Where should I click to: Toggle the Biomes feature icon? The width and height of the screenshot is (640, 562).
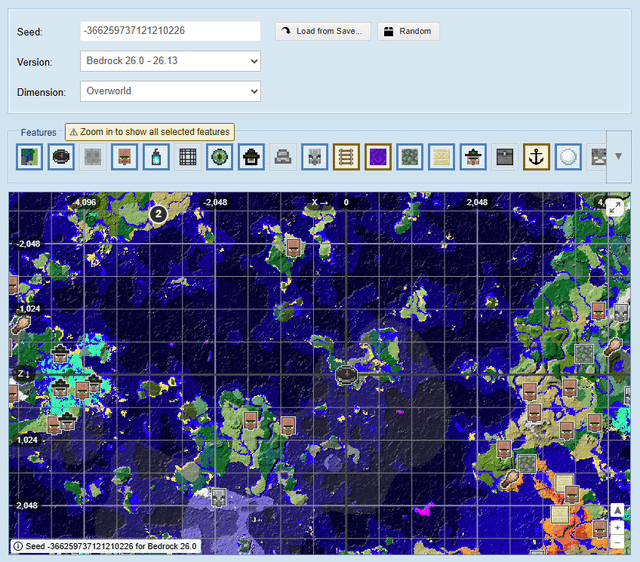click(29, 157)
